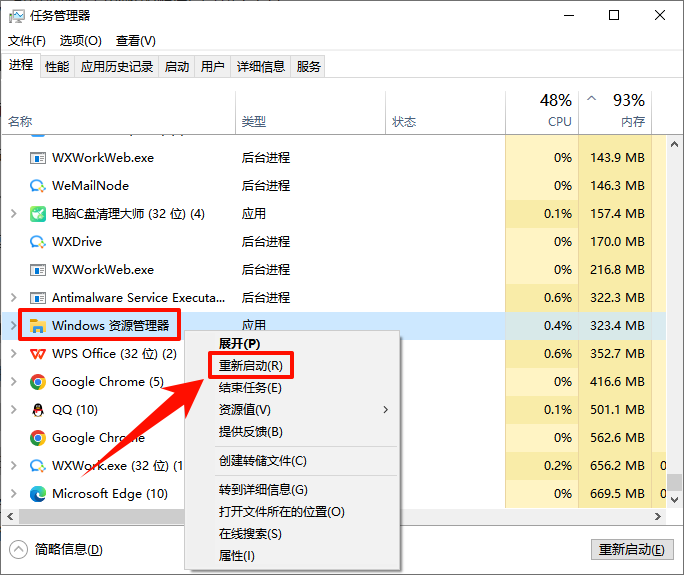Switch to the 性能 tab
The image size is (684, 575).
(x=57, y=67)
